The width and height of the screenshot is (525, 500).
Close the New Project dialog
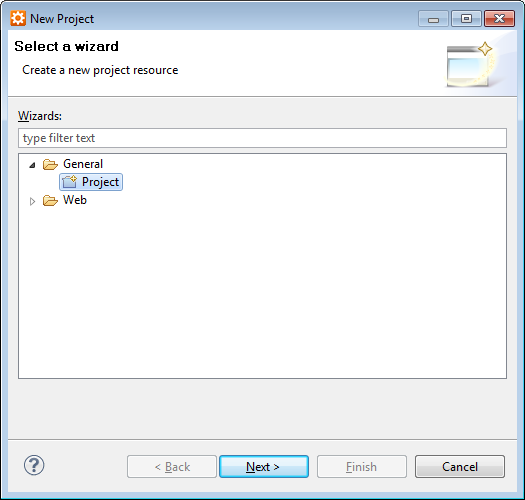coord(499,18)
